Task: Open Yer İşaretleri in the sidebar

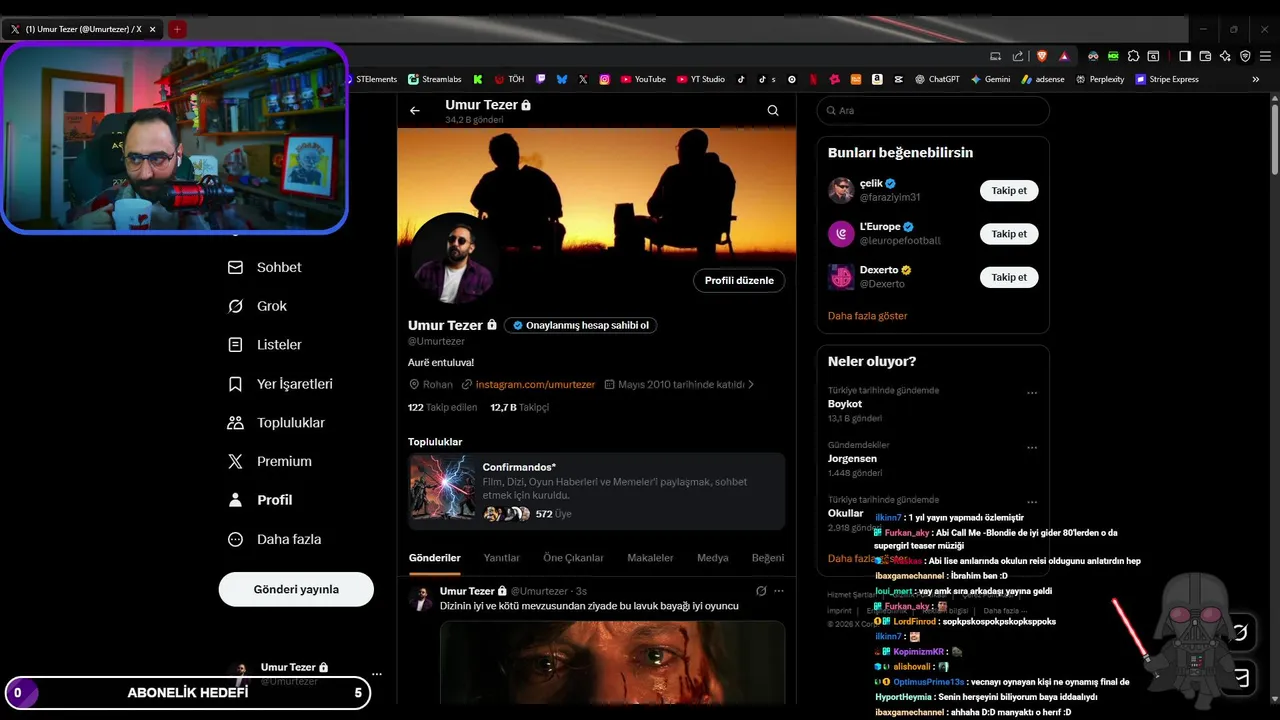Action: tap(281, 384)
